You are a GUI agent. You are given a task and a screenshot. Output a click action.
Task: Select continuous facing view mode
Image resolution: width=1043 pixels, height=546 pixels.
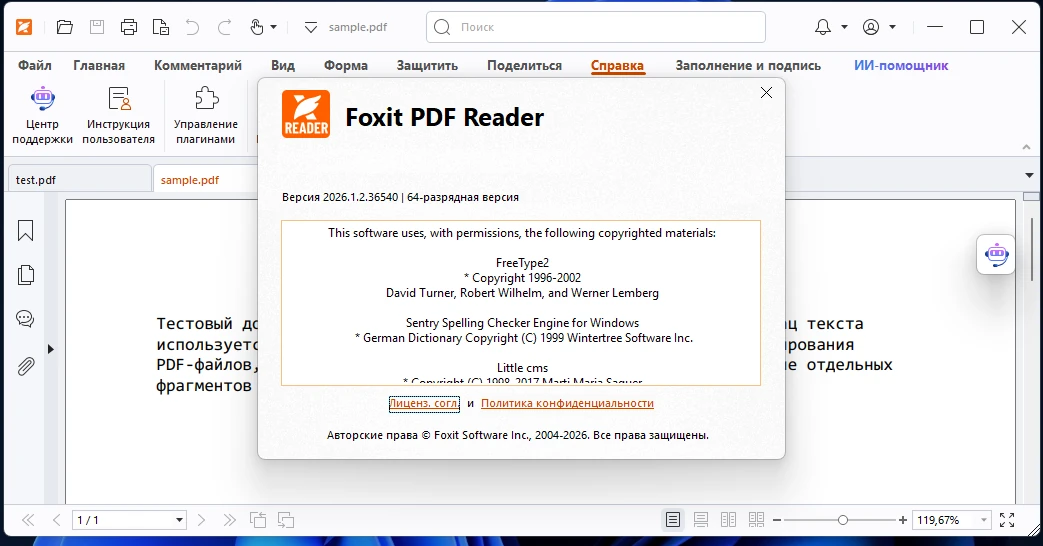[756, 520]
